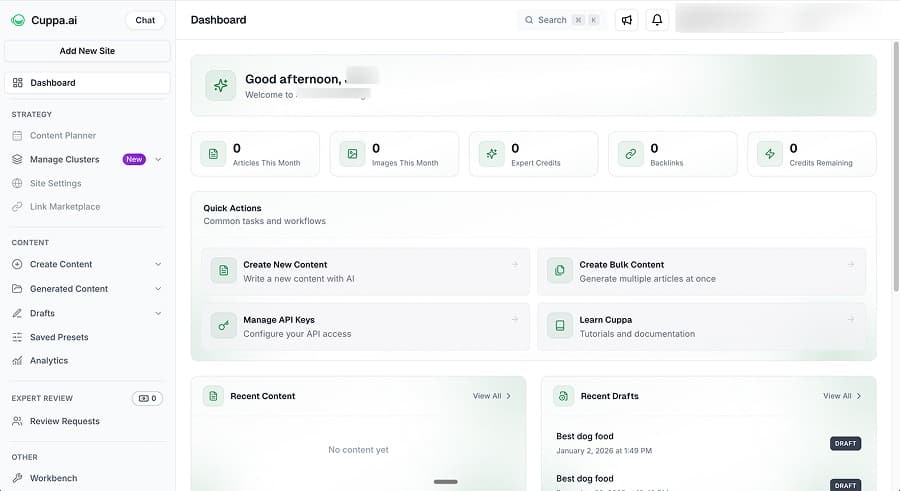Screen dimensions: 900x491
Task: Click the Search input field
Action: click(x=560, y=20)
